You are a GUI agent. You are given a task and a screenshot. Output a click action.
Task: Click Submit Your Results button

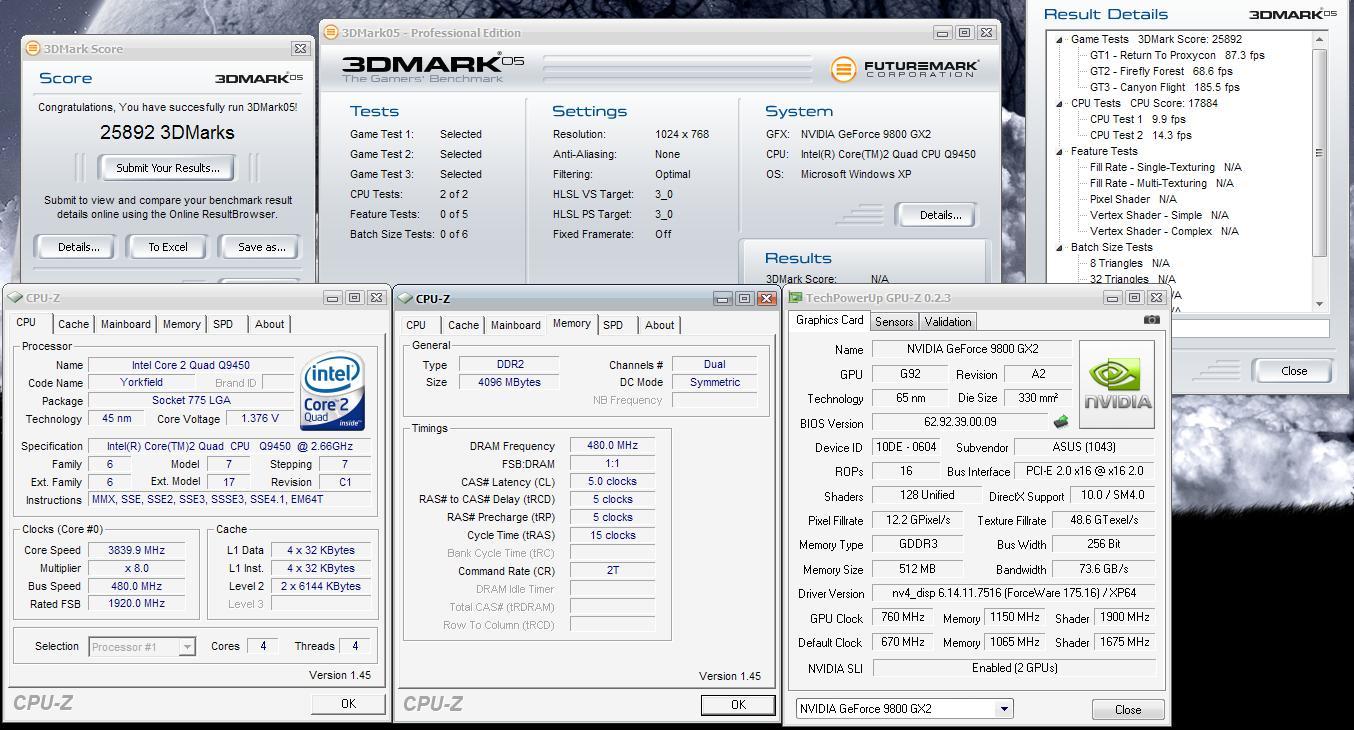click(167, 168)
